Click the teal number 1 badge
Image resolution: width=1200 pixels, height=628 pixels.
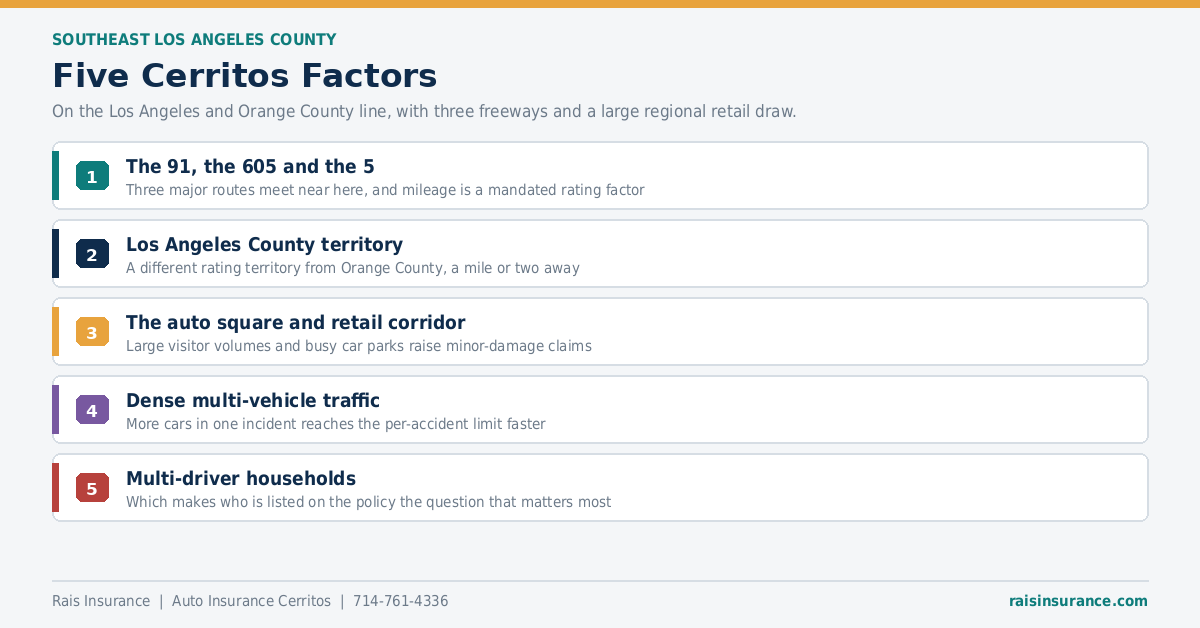pos(92,176)
